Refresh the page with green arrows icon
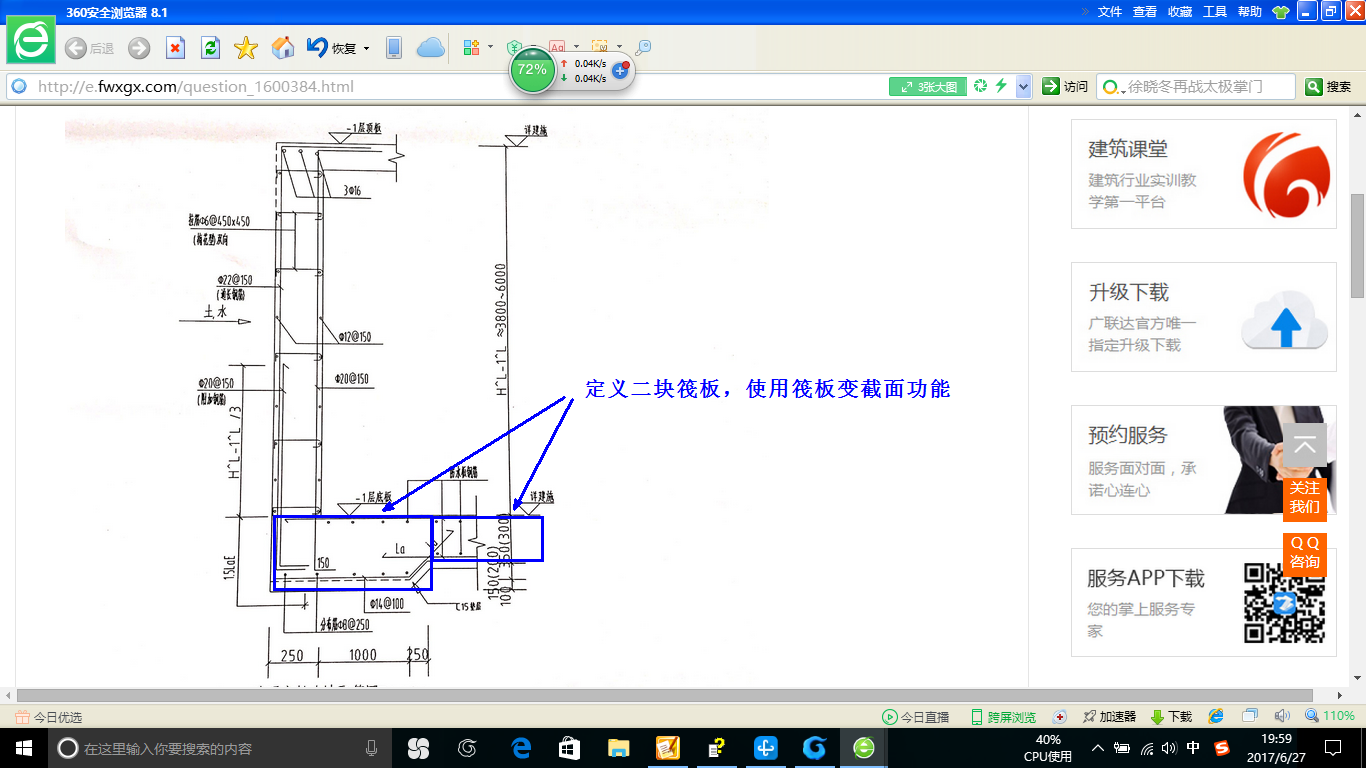Viewport: 1366px width, 768px height. pyautogui.click(x=210, y=48)
